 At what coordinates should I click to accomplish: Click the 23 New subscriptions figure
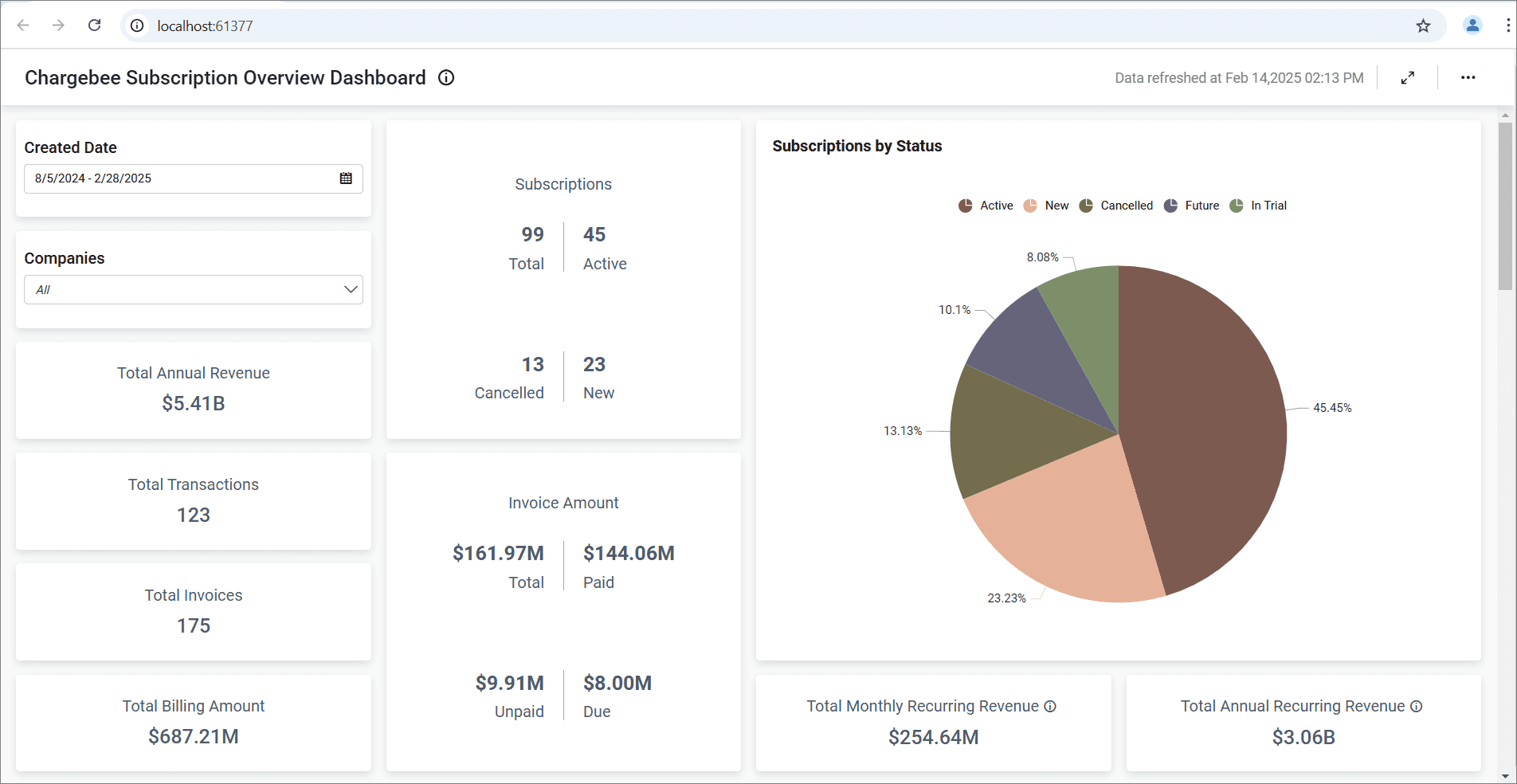594,365
